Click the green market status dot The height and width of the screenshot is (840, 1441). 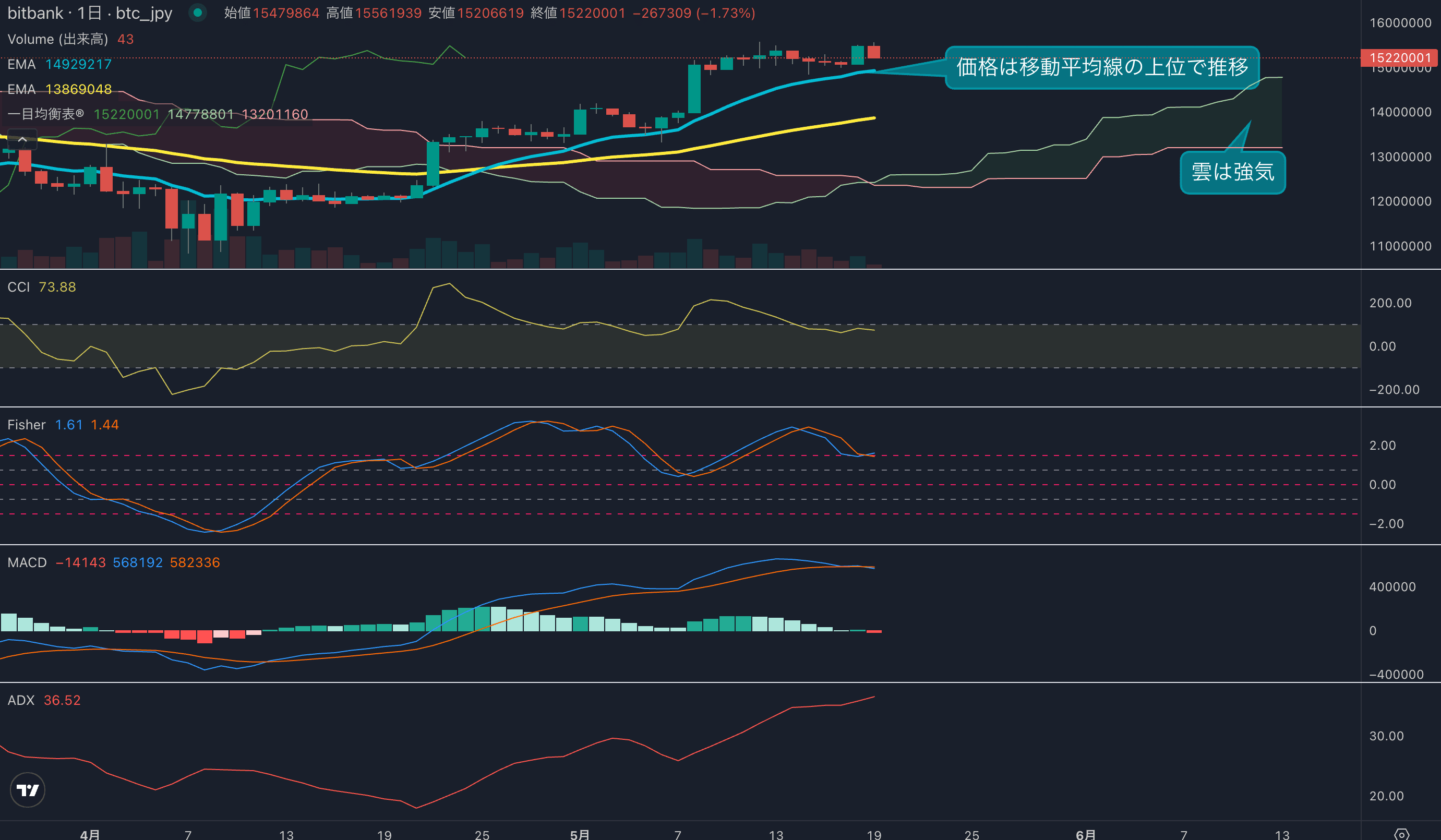(198, 13)
